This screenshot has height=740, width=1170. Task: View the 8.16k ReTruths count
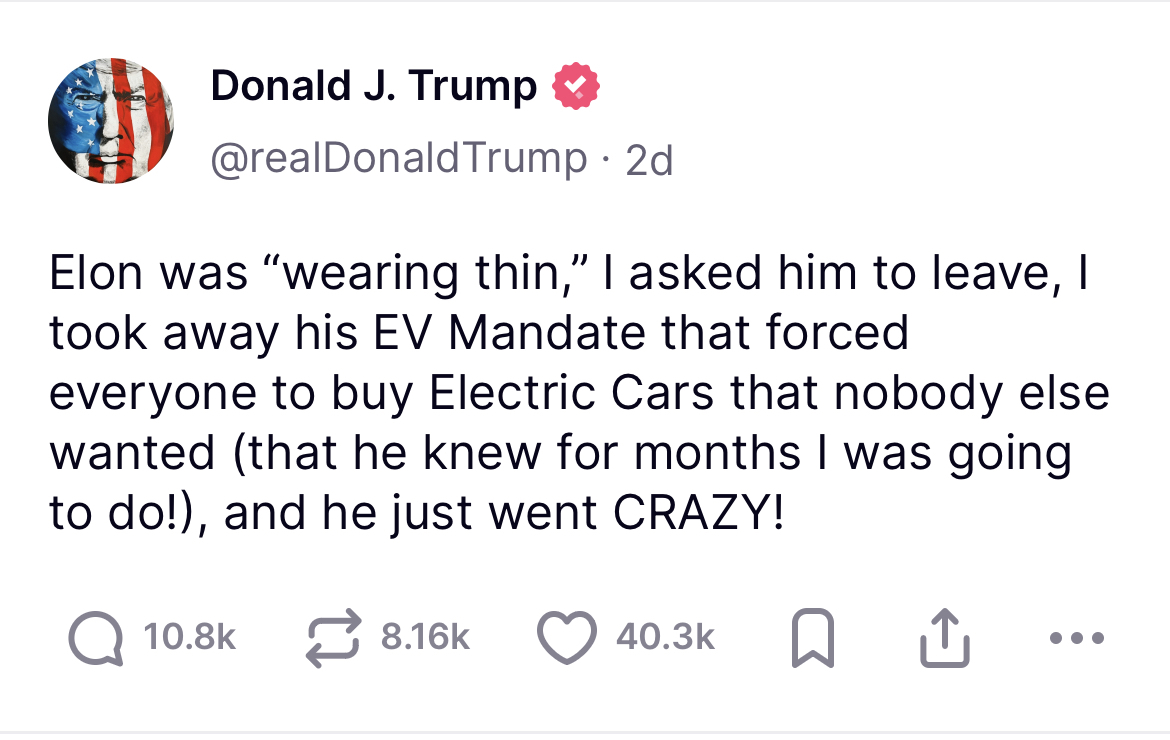tap(425, 638)
